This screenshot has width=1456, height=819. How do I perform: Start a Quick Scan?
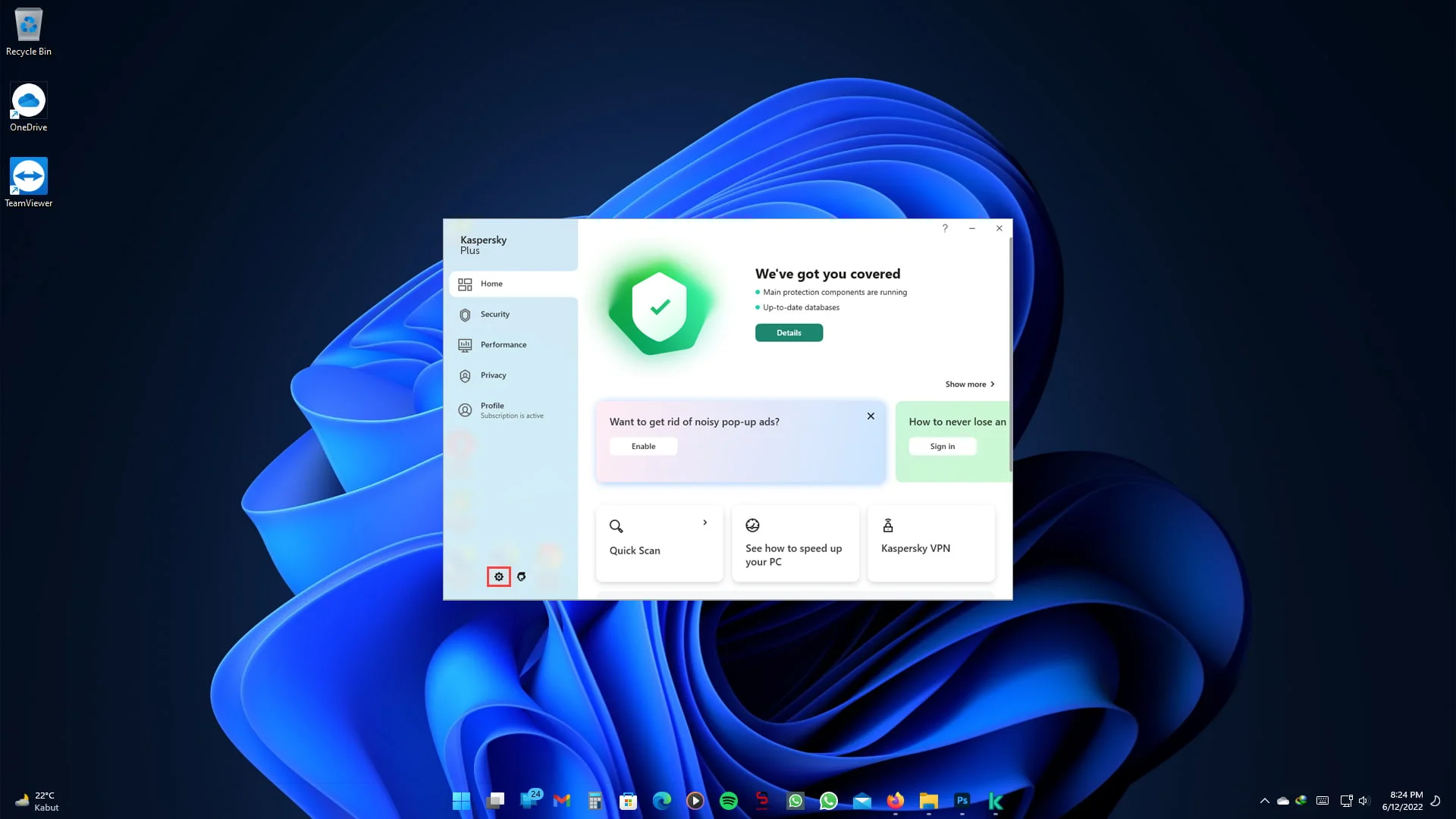659,543
